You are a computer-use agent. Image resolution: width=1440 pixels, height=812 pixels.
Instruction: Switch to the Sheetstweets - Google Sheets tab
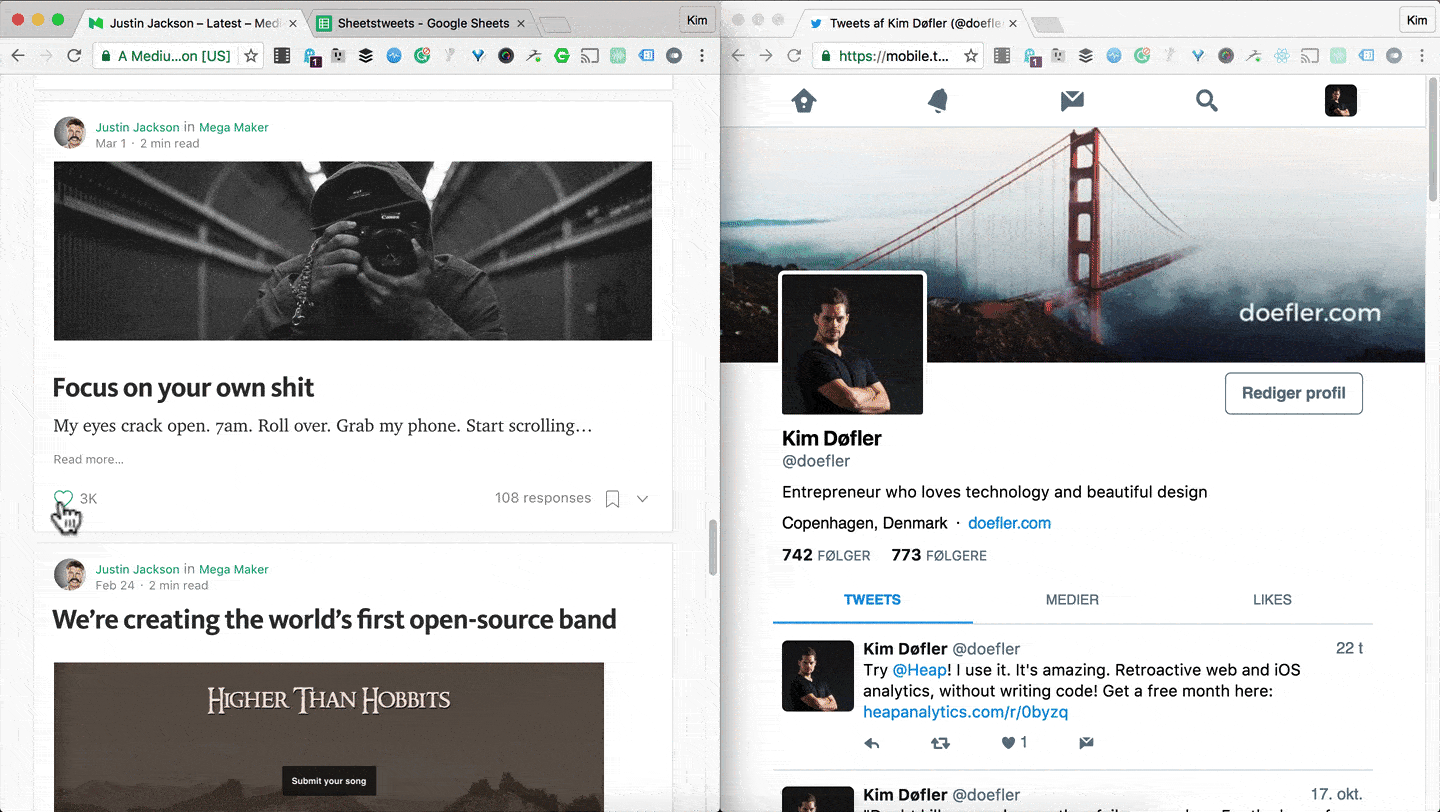click(x=423, y=23)
